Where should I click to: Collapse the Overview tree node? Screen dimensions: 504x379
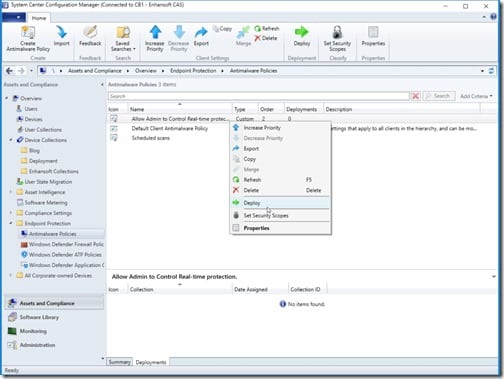coord(7,98)
